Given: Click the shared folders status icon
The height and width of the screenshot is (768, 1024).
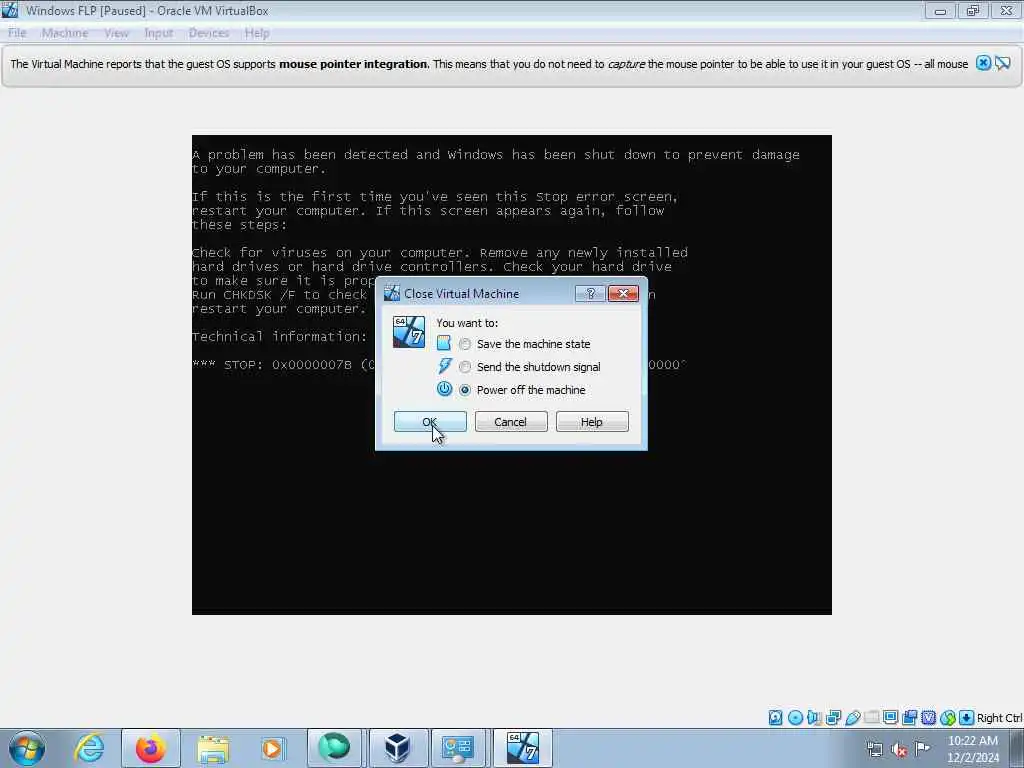Looking at the screenshot, I should [x=871, y=718].
